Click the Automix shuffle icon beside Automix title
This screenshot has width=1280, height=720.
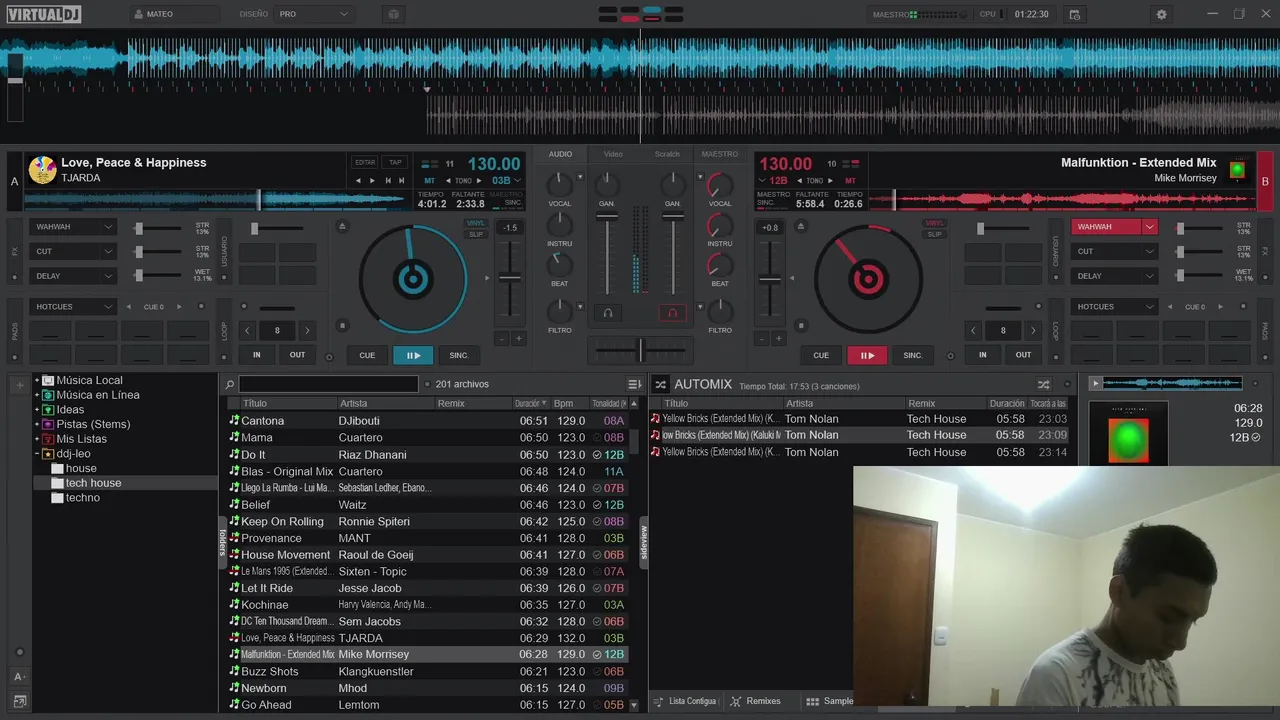[x=660, y=384]
